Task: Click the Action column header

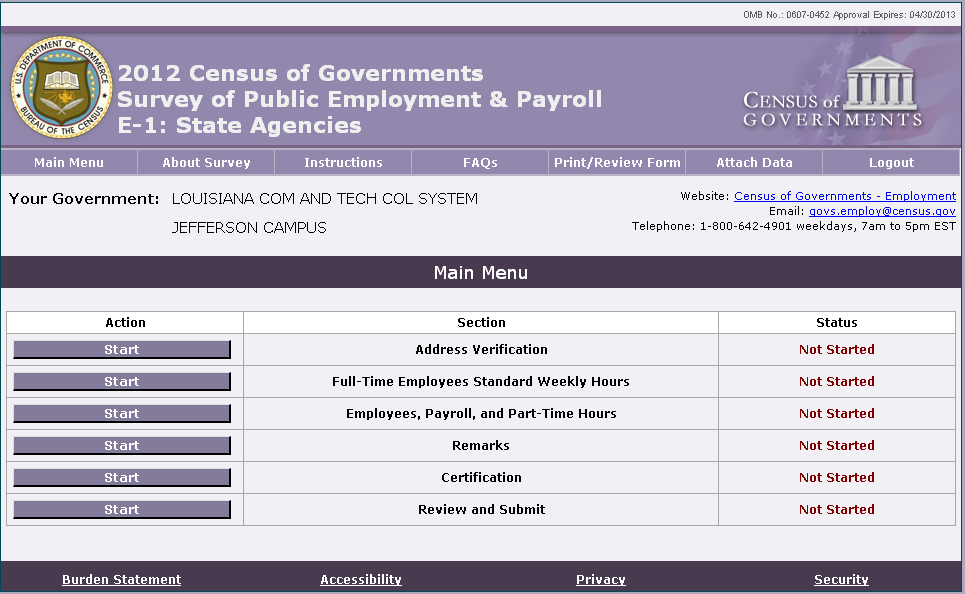Action: click(126, 323)
